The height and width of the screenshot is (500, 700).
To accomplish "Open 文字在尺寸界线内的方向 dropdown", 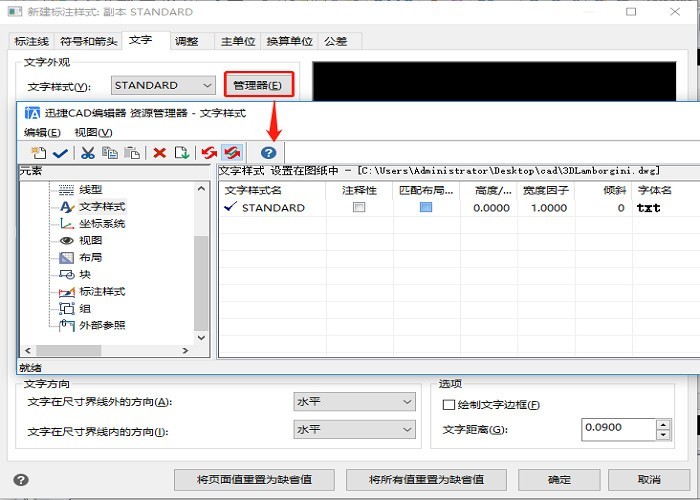I will pos(354,429).
